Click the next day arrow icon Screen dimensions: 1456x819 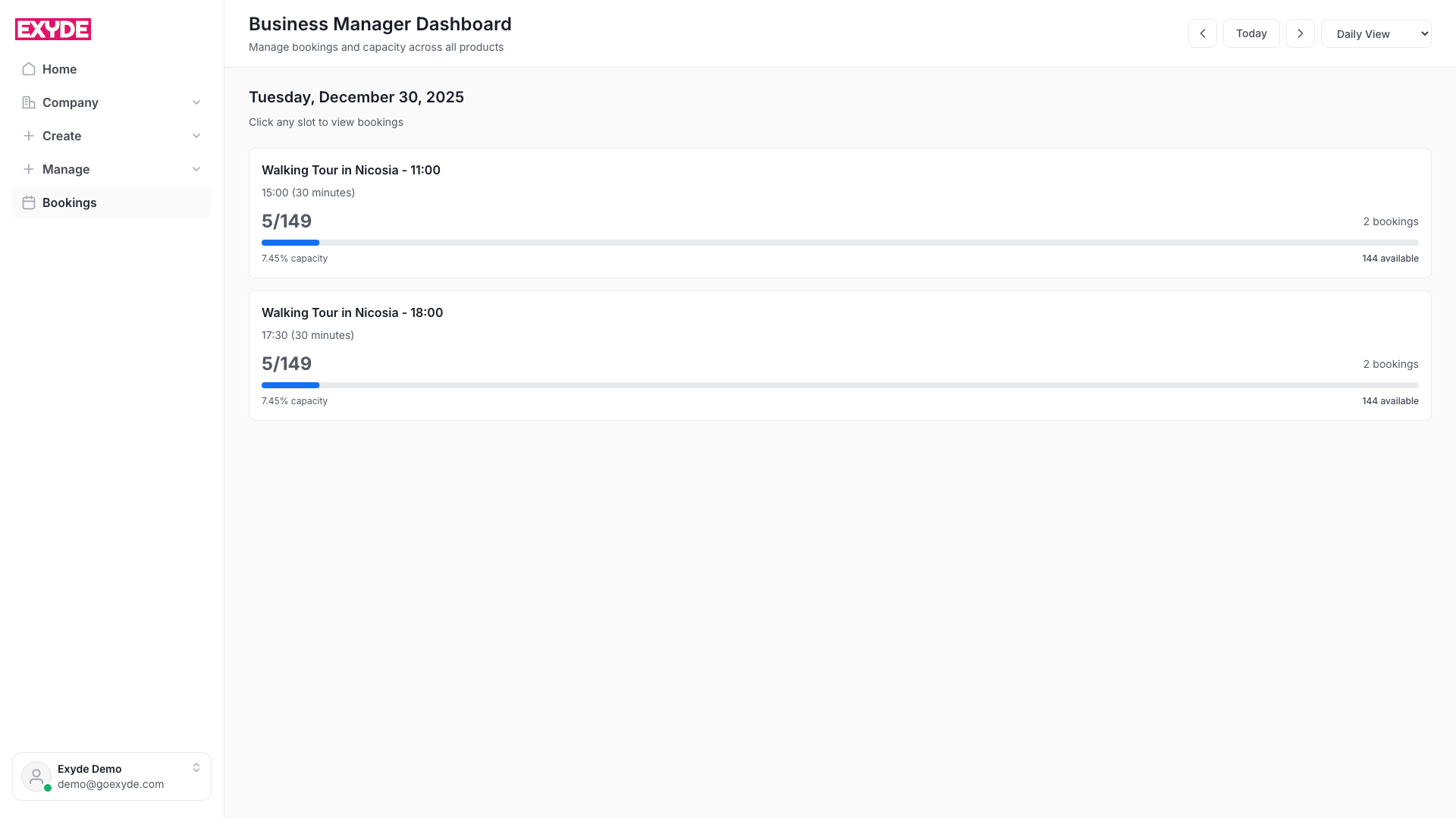(x=1301, y=33)
